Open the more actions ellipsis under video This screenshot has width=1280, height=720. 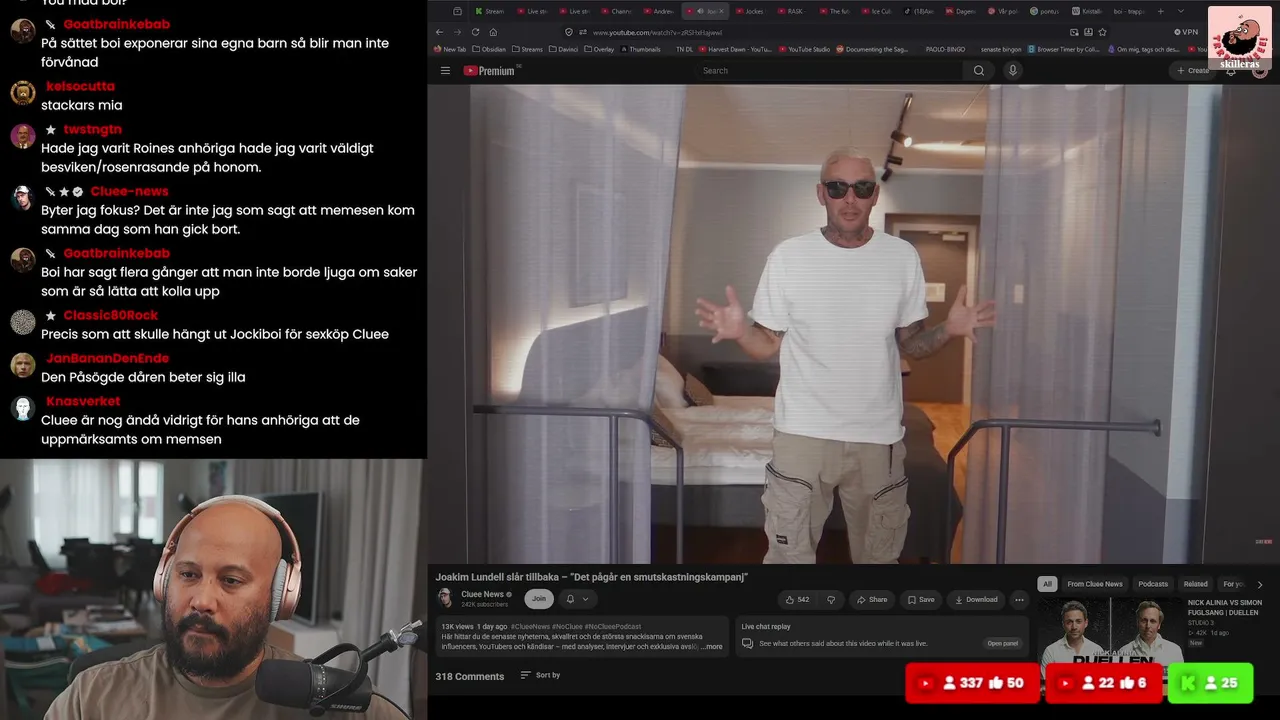pos(1019,600)
